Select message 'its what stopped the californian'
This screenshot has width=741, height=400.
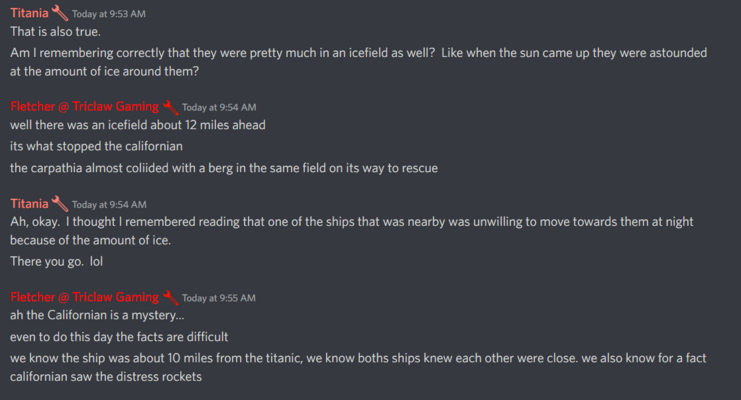(x=96, y=146)
